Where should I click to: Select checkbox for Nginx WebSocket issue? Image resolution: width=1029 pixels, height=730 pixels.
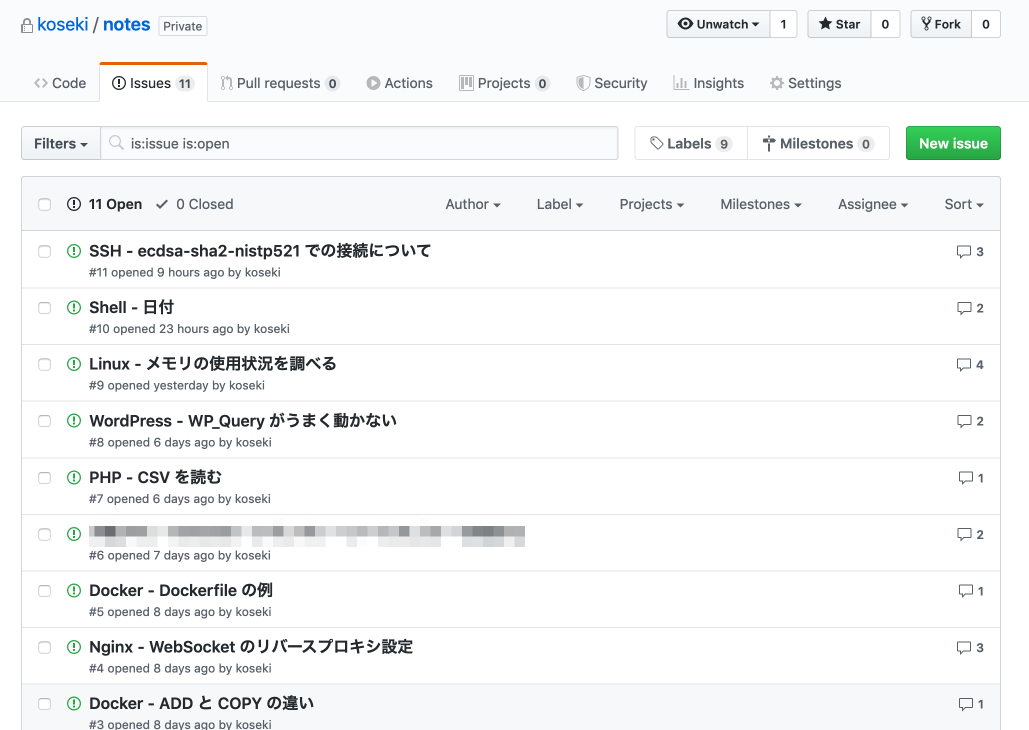[45, 647]
